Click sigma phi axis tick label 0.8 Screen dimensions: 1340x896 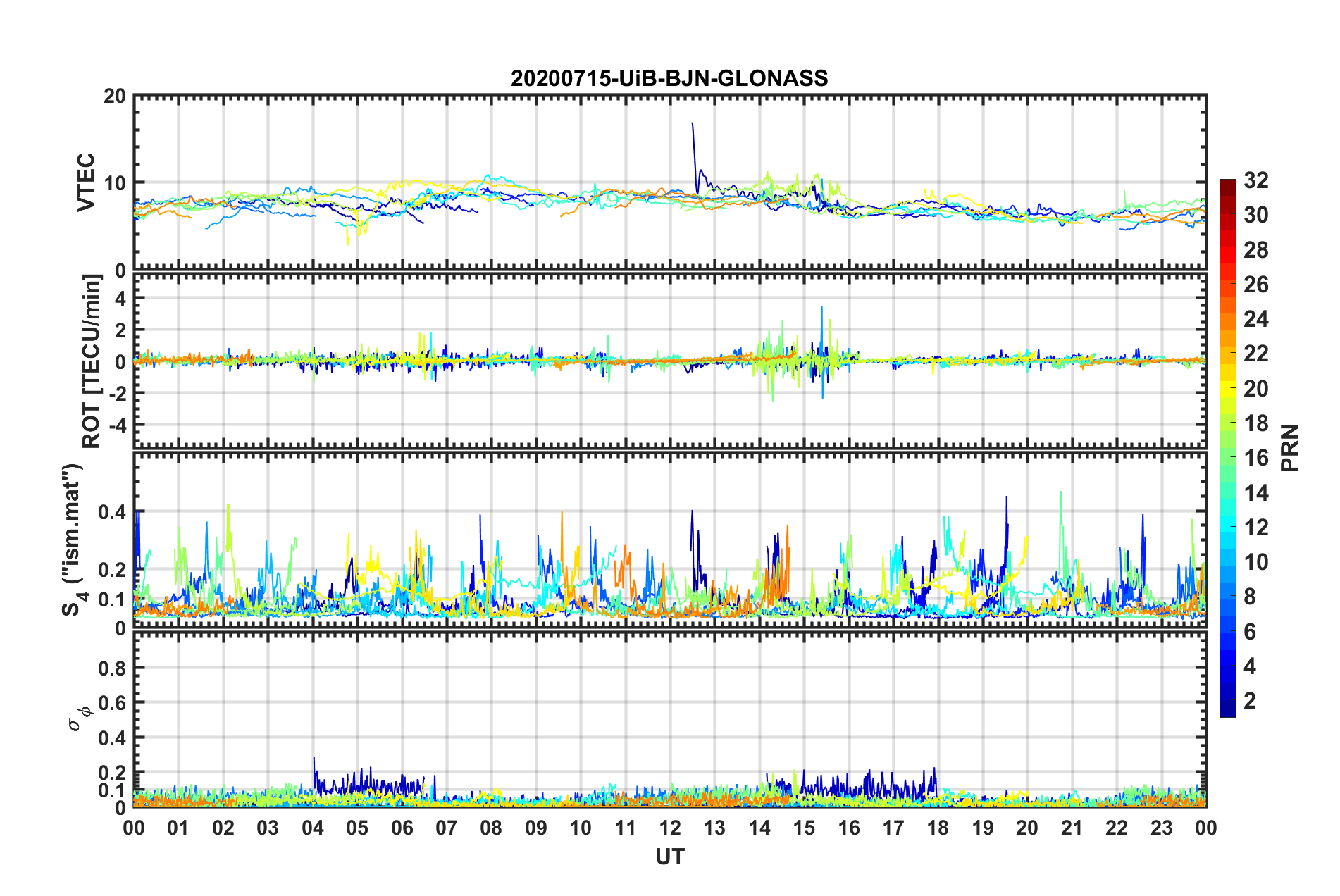point(112,668)
